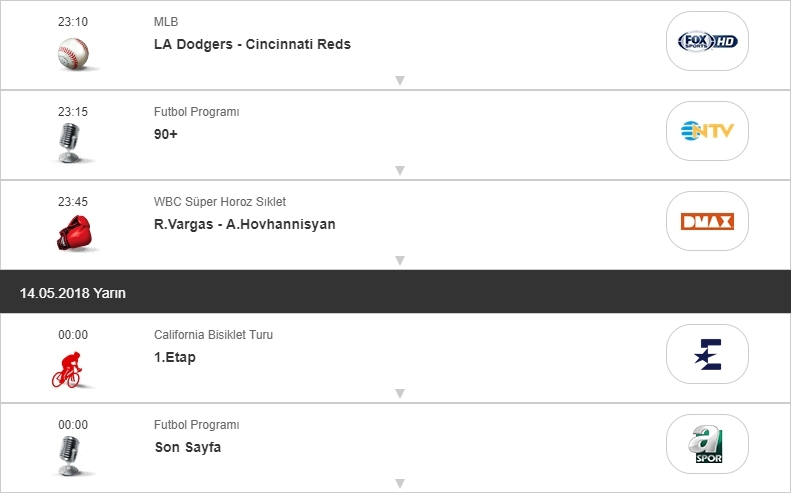Expand details under the 90+ program

[399, 170]
